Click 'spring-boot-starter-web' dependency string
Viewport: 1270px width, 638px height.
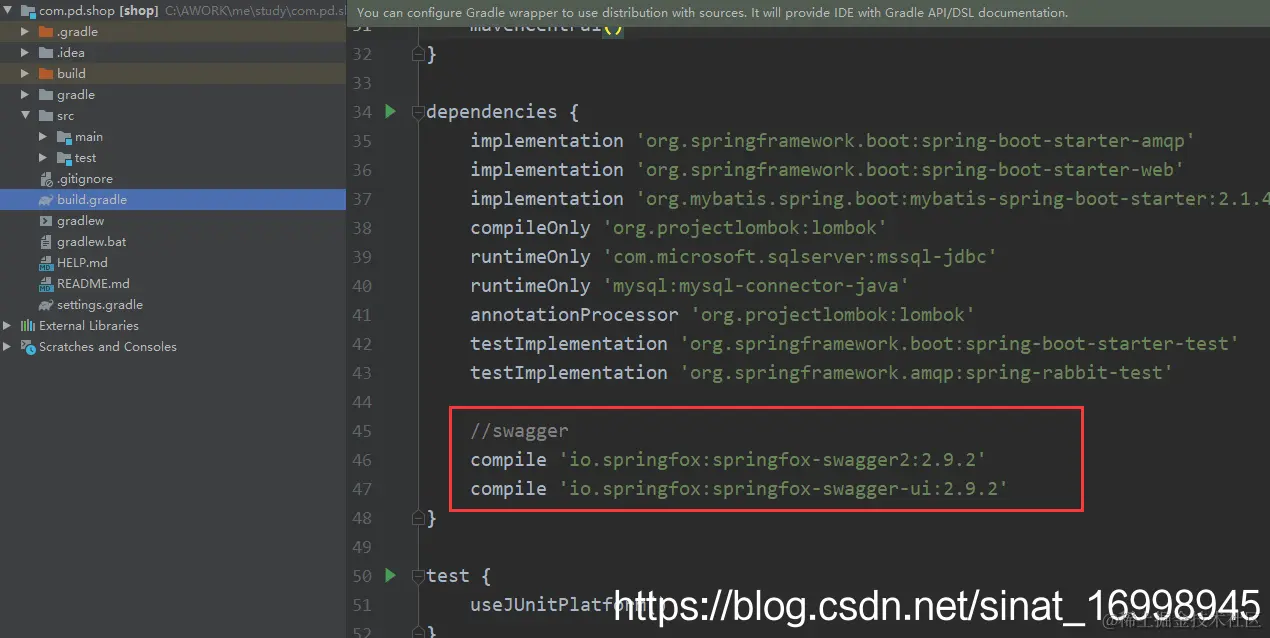910,169
